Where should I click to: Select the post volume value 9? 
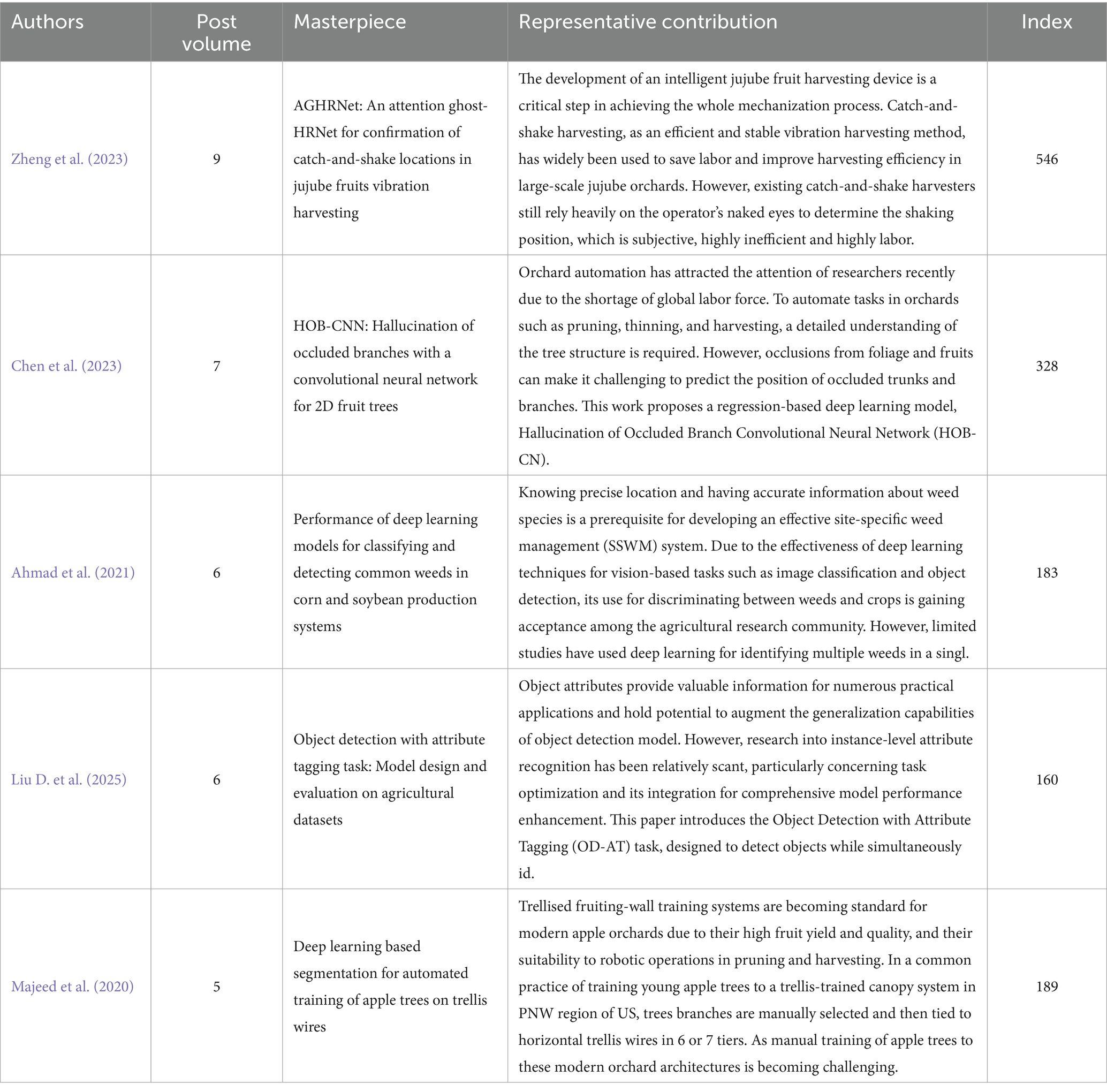(x=217, y=158)
